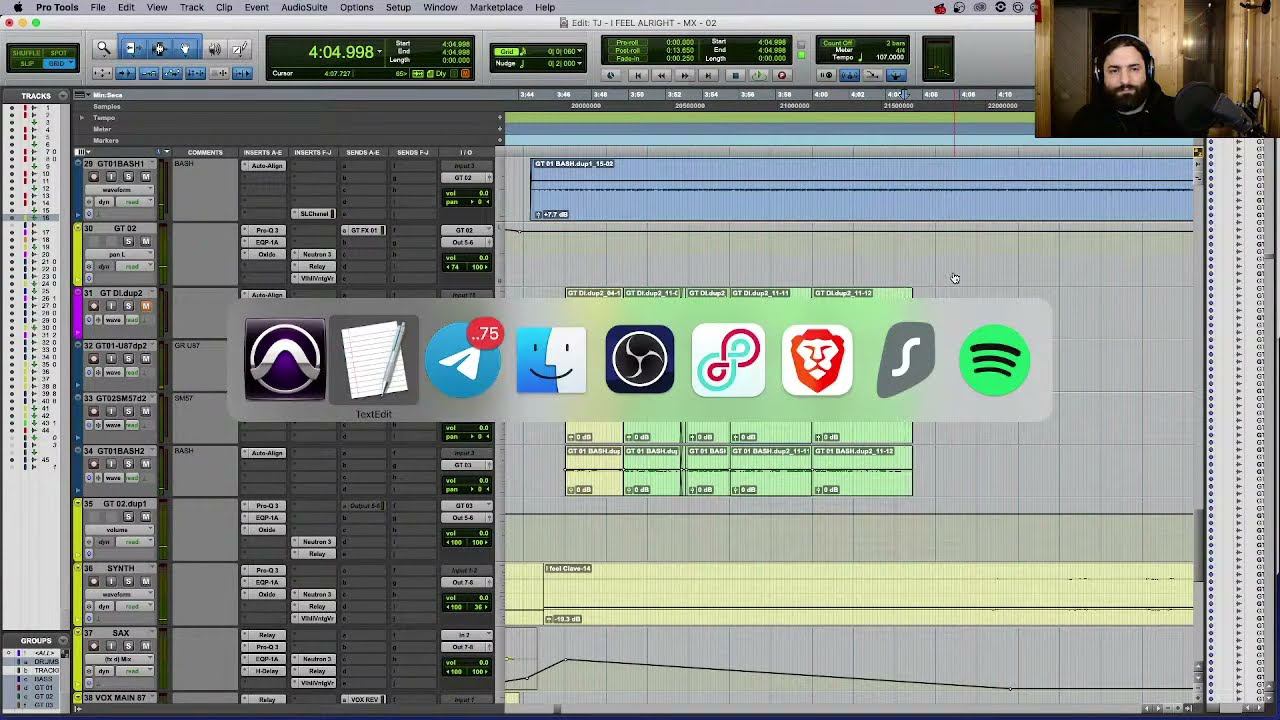
Task: Open the Marketplace menu
Action: (x=496, y=8)
